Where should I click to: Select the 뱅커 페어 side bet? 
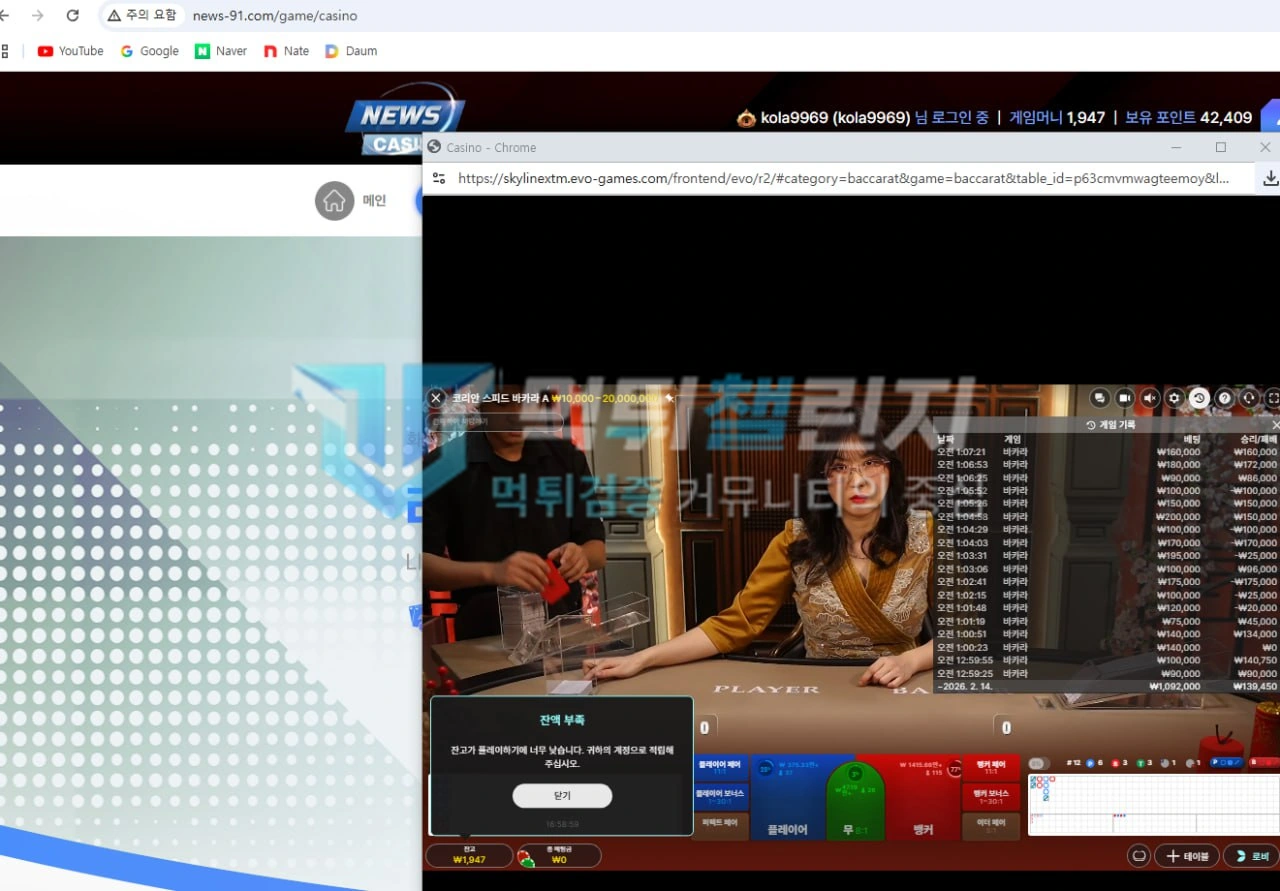991,768
